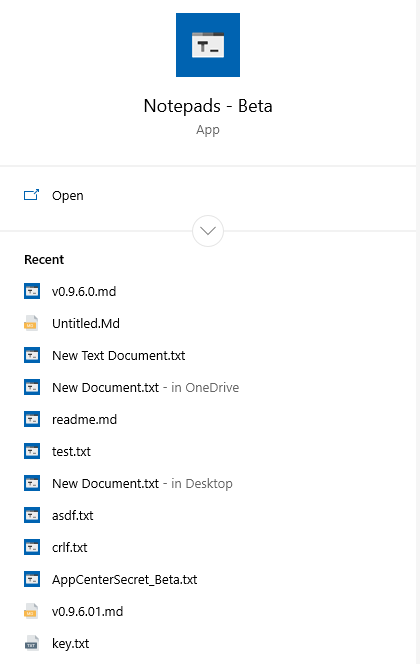Click the large Notepads Beta app icon
Screen dimensions: 420x664
tap(208, 45)
